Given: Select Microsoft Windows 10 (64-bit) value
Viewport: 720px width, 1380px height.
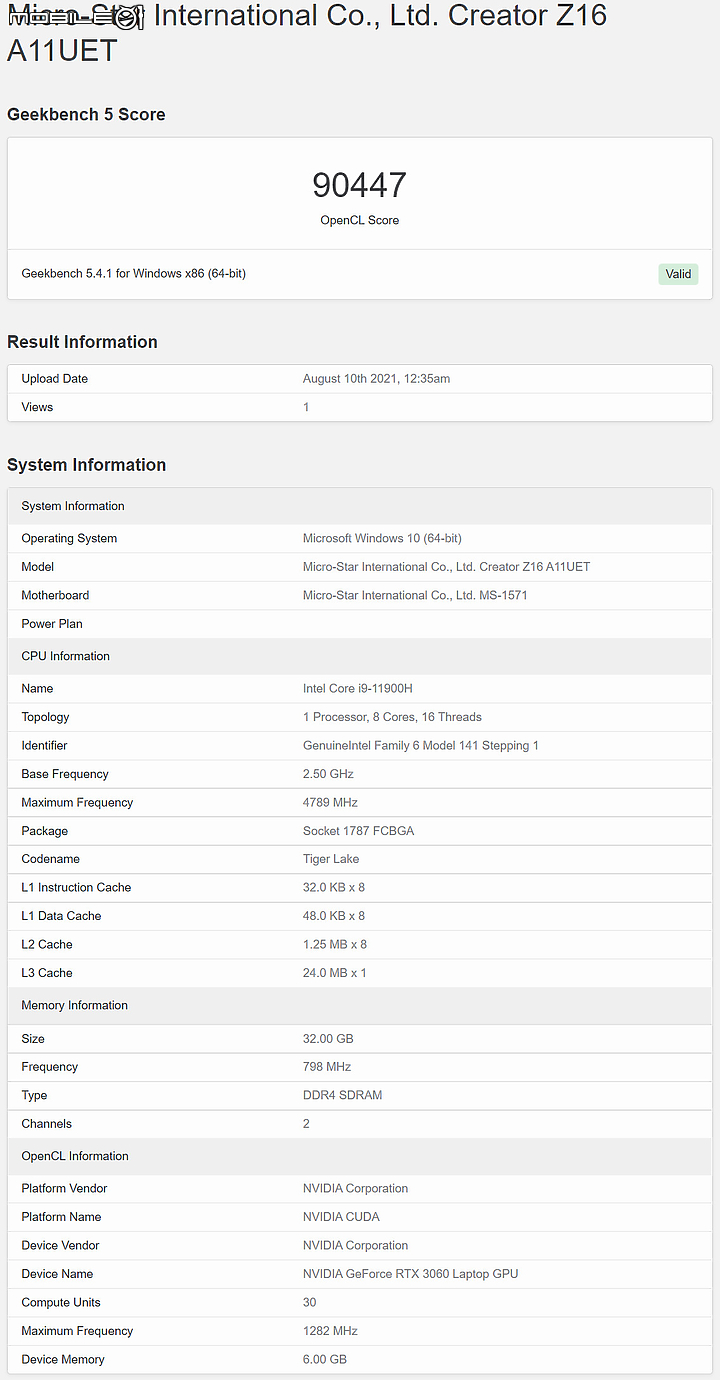Looking at the screenshot, I should (x=382, y=538).
